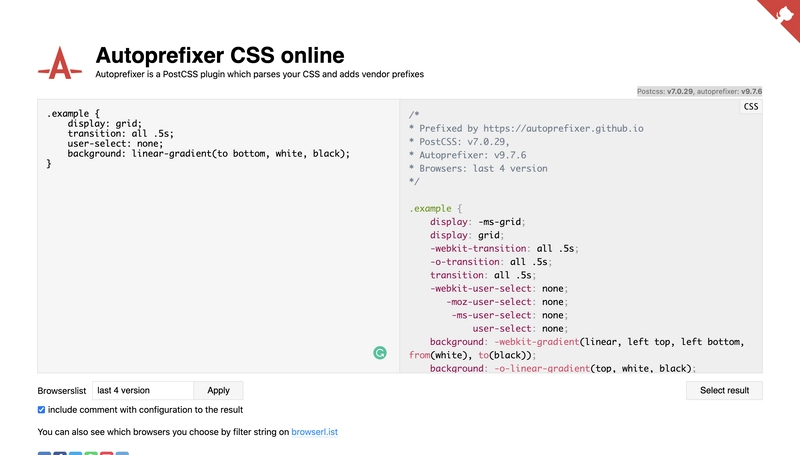Click the Select result button
Screen dimensions: 800x455
click(x=724, y=390)
